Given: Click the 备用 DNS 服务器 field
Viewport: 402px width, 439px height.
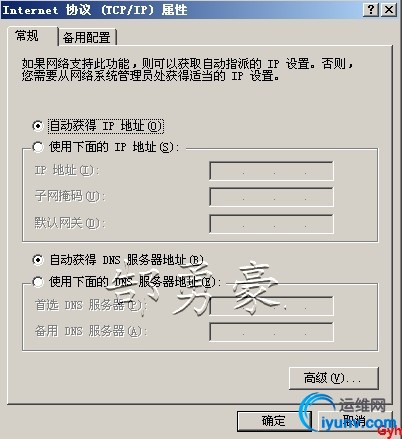Looking at the screenshot, I should [x=271, y=332].
